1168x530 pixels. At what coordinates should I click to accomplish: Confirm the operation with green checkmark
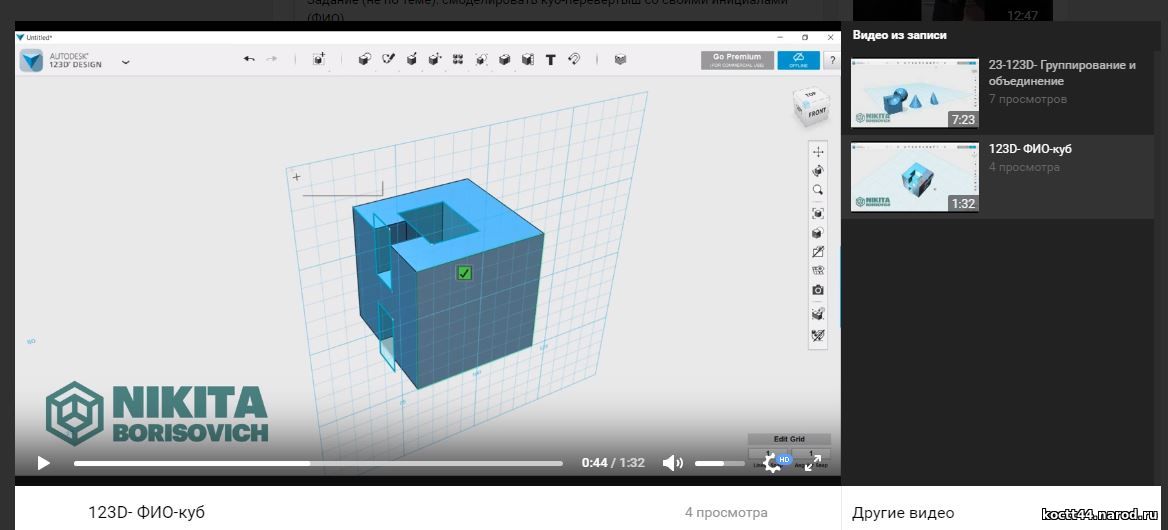tap(464, 273)
